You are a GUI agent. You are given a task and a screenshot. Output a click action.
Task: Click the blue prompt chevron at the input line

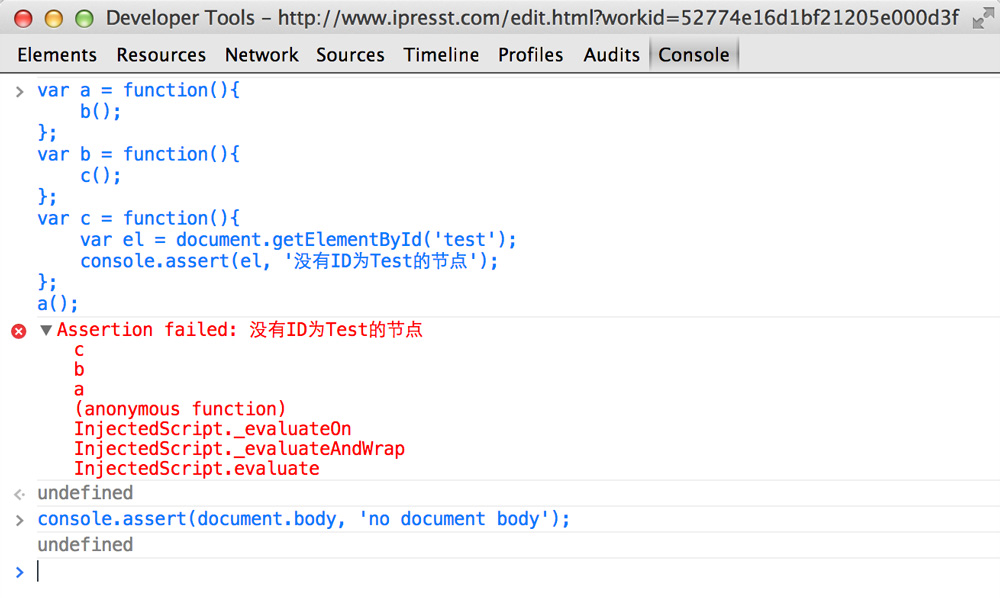pyautogui.click(x=20, y=571)
